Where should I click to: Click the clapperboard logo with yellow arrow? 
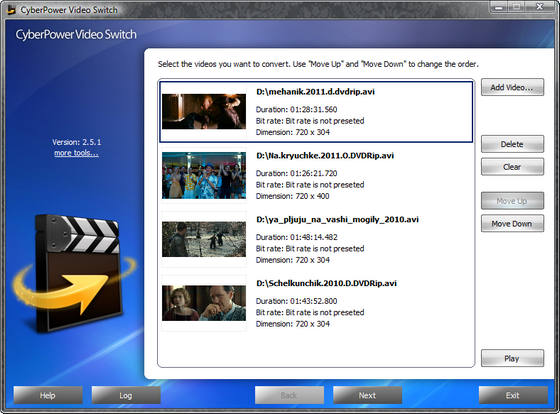(74, 273)
